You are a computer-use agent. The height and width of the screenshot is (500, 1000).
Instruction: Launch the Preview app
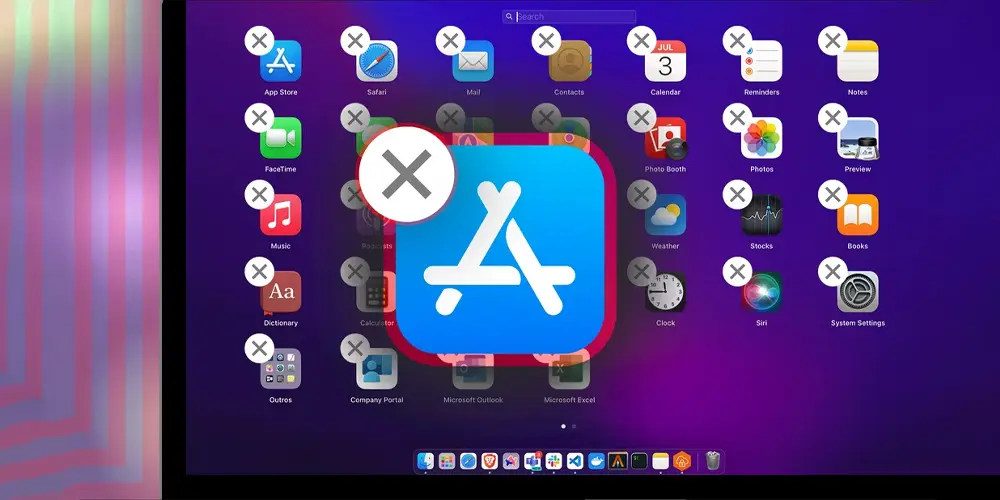[858, 138]
